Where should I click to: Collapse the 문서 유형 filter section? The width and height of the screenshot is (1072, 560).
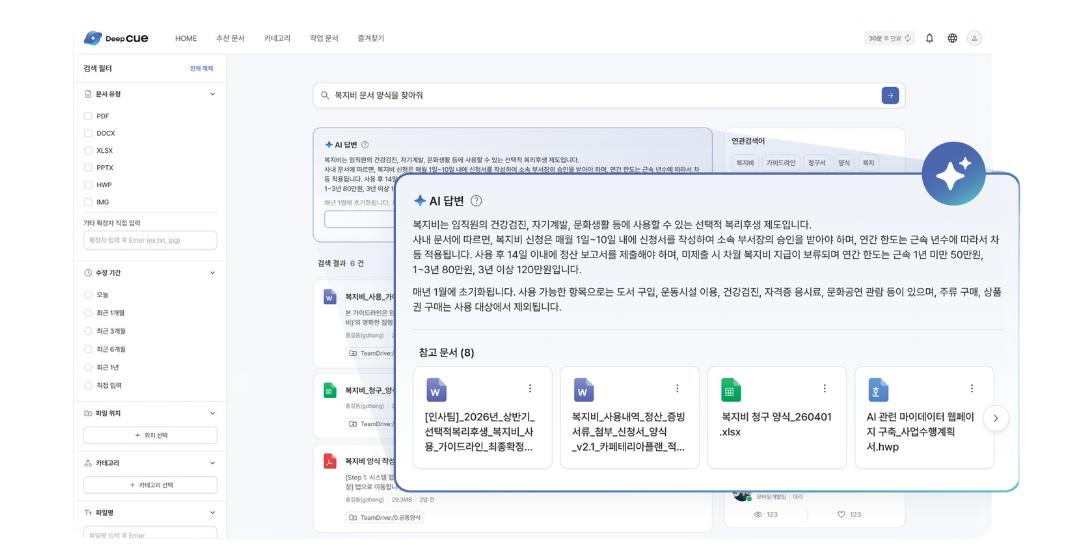[x=212, y=94]
